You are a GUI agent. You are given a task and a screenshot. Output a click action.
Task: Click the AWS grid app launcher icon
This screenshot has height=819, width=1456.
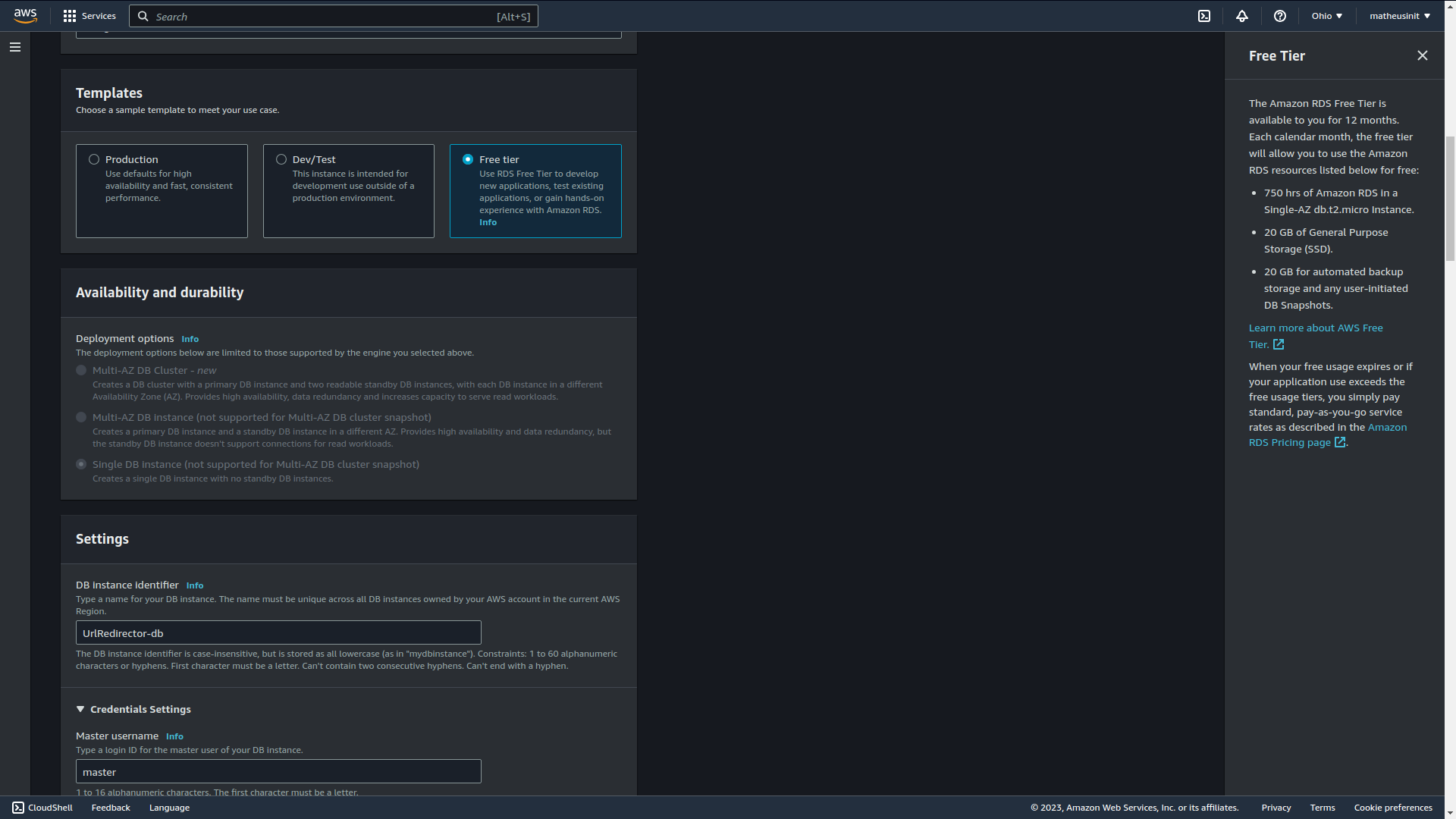point(70,16)
